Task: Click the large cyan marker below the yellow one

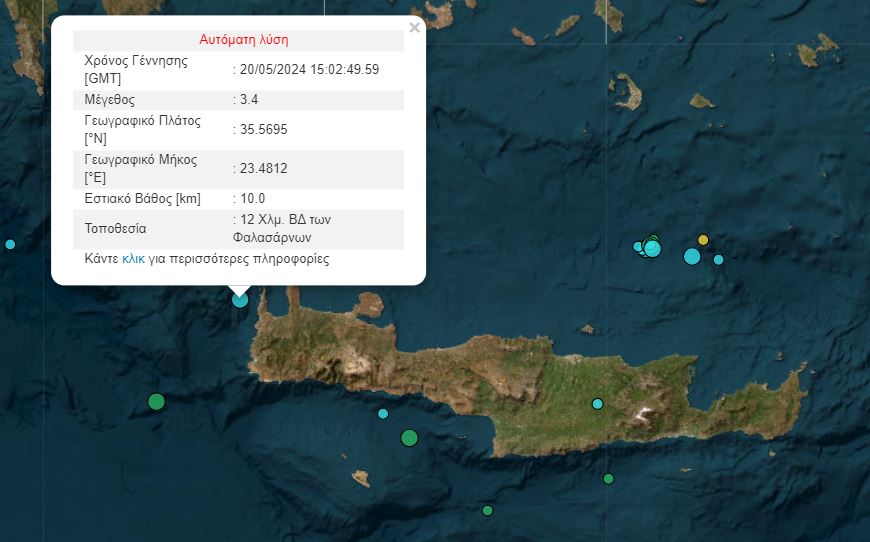Action: click(x=692, y=257)
